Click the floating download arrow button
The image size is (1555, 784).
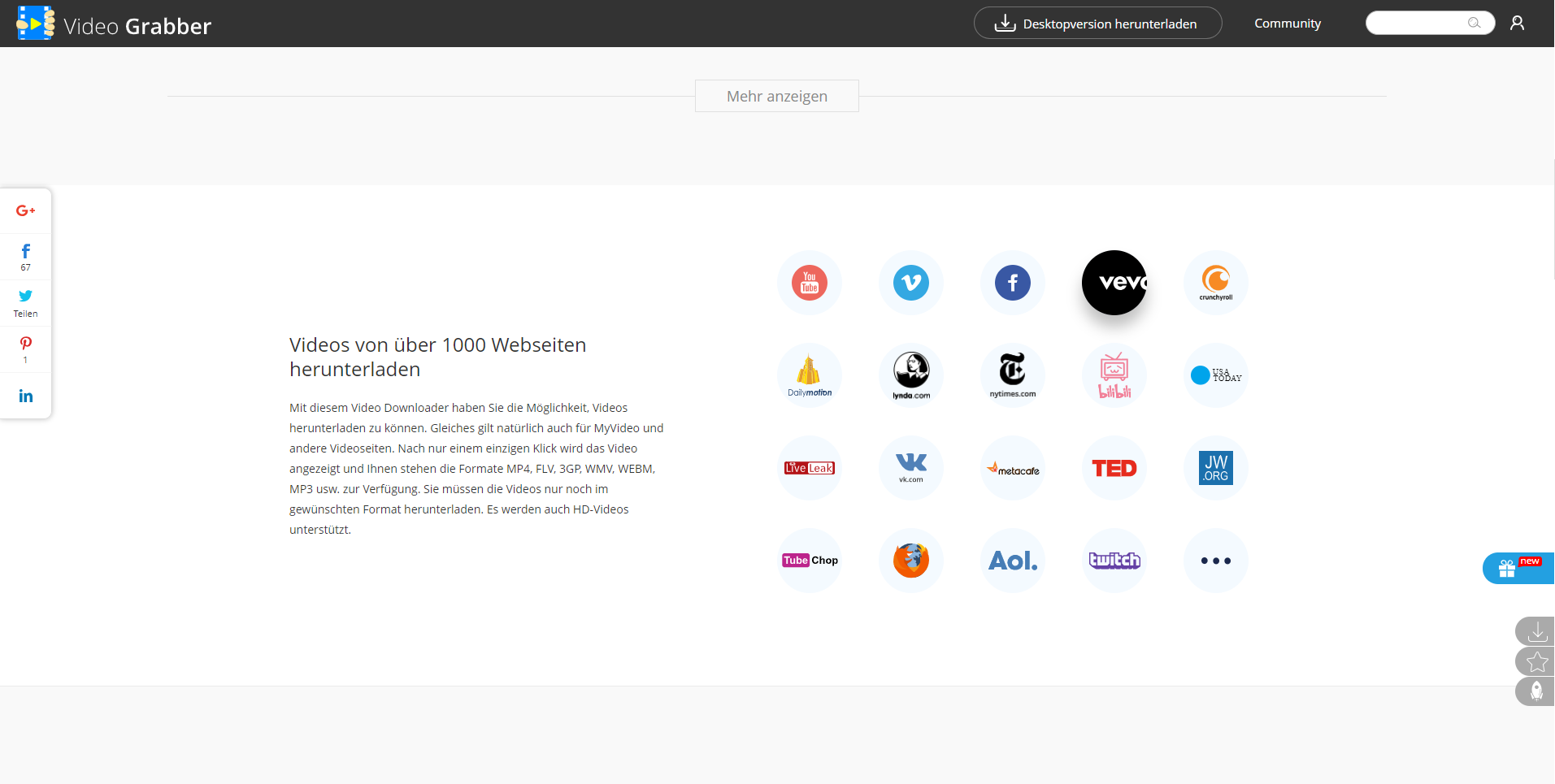pyautogui.click(x=1535, y=631)
